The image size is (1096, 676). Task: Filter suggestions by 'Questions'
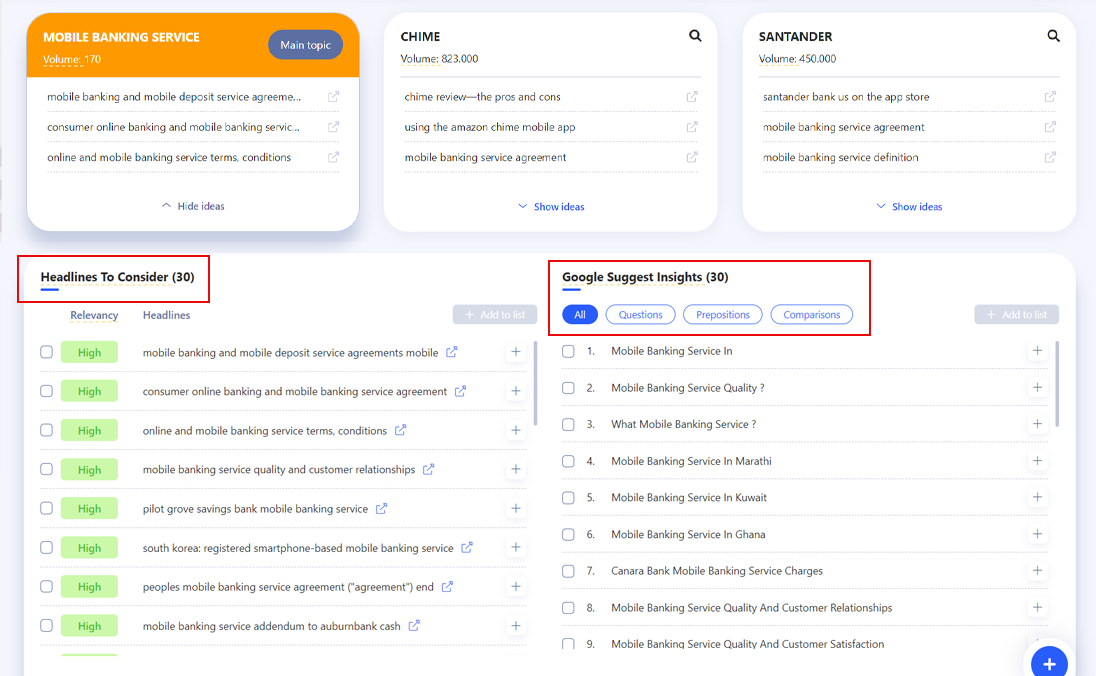(640, 315)
